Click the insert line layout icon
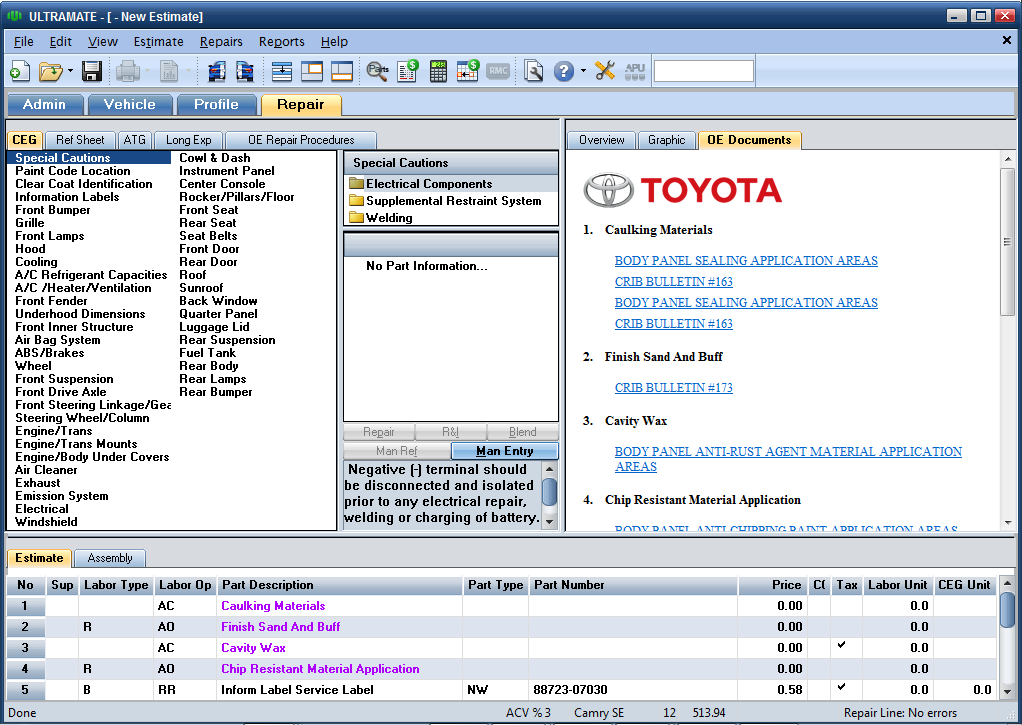This screenshot has width=1022, height=725. pyautogui.click(x=282, y=70)
